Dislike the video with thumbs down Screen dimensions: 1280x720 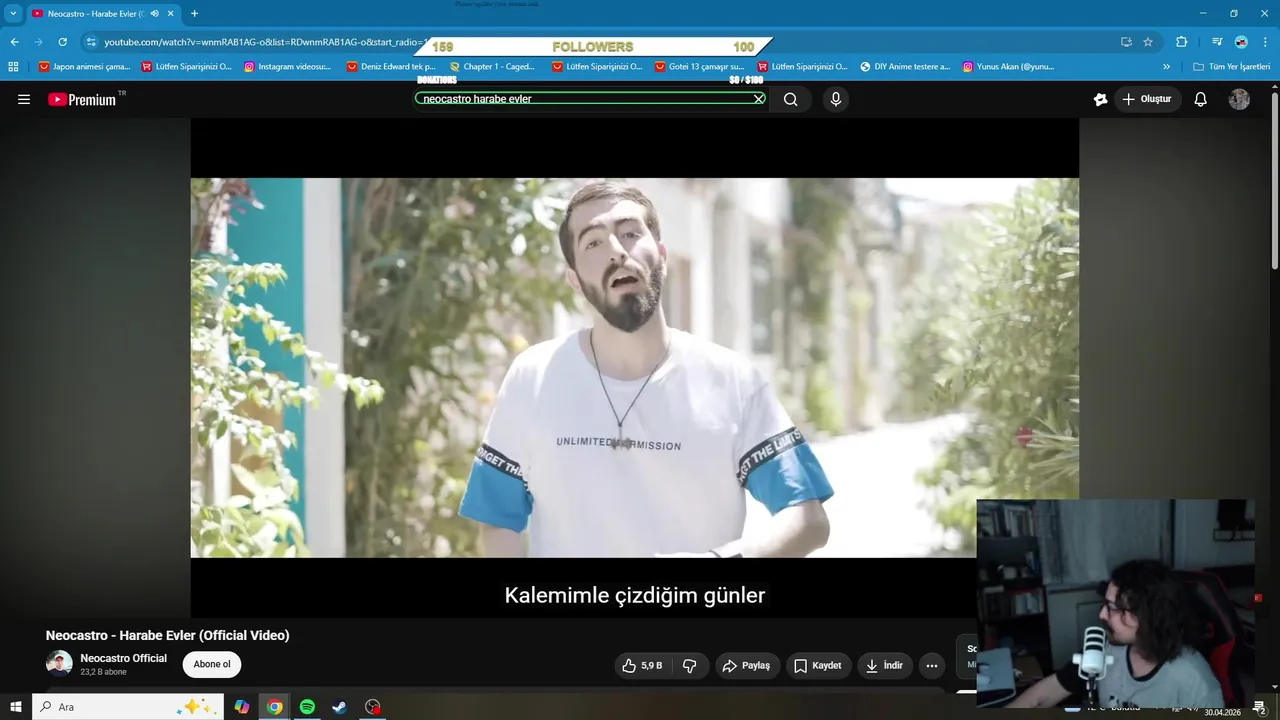point(690,665)
